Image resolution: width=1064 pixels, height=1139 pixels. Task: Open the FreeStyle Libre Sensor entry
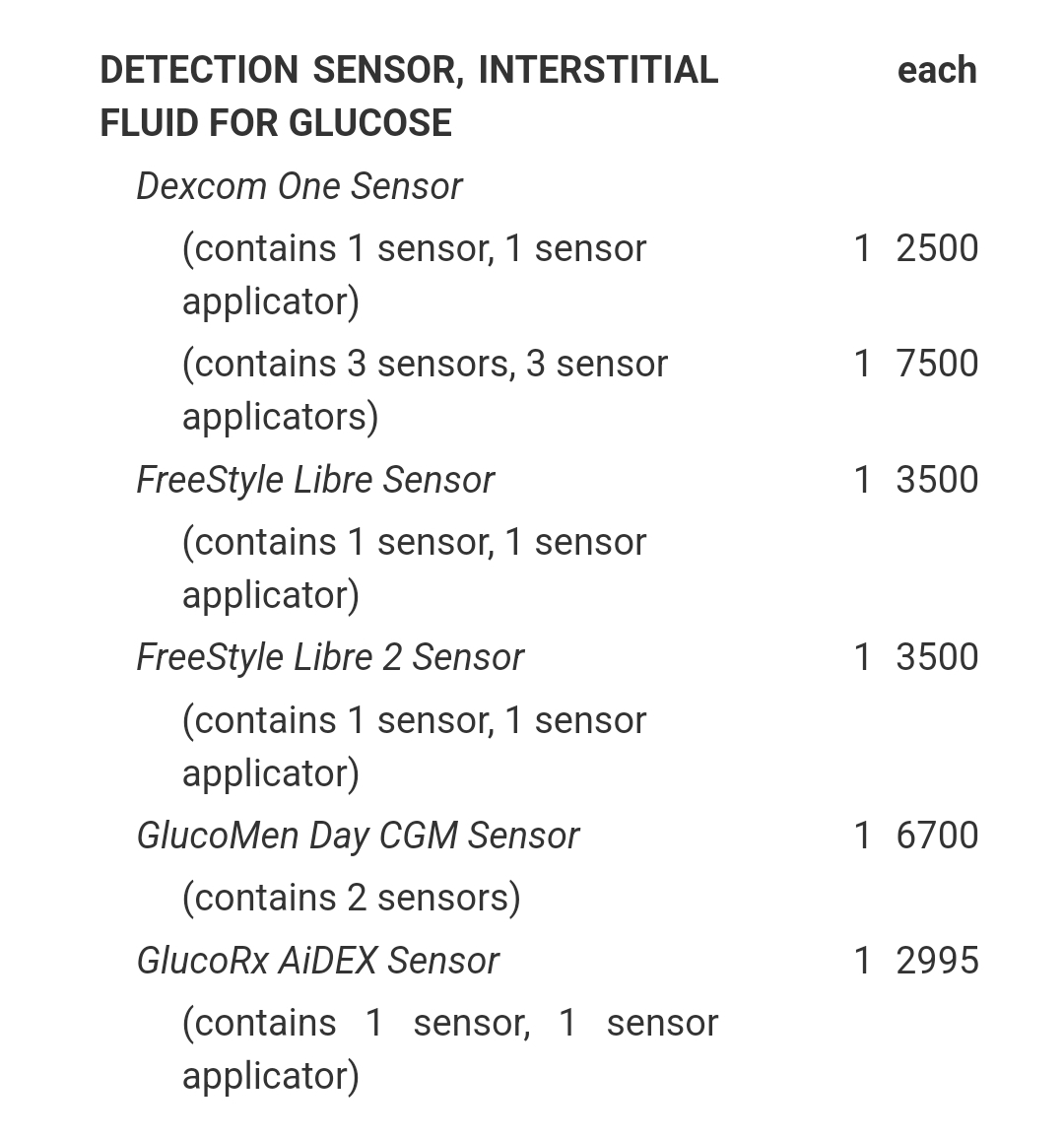(314, 480)
